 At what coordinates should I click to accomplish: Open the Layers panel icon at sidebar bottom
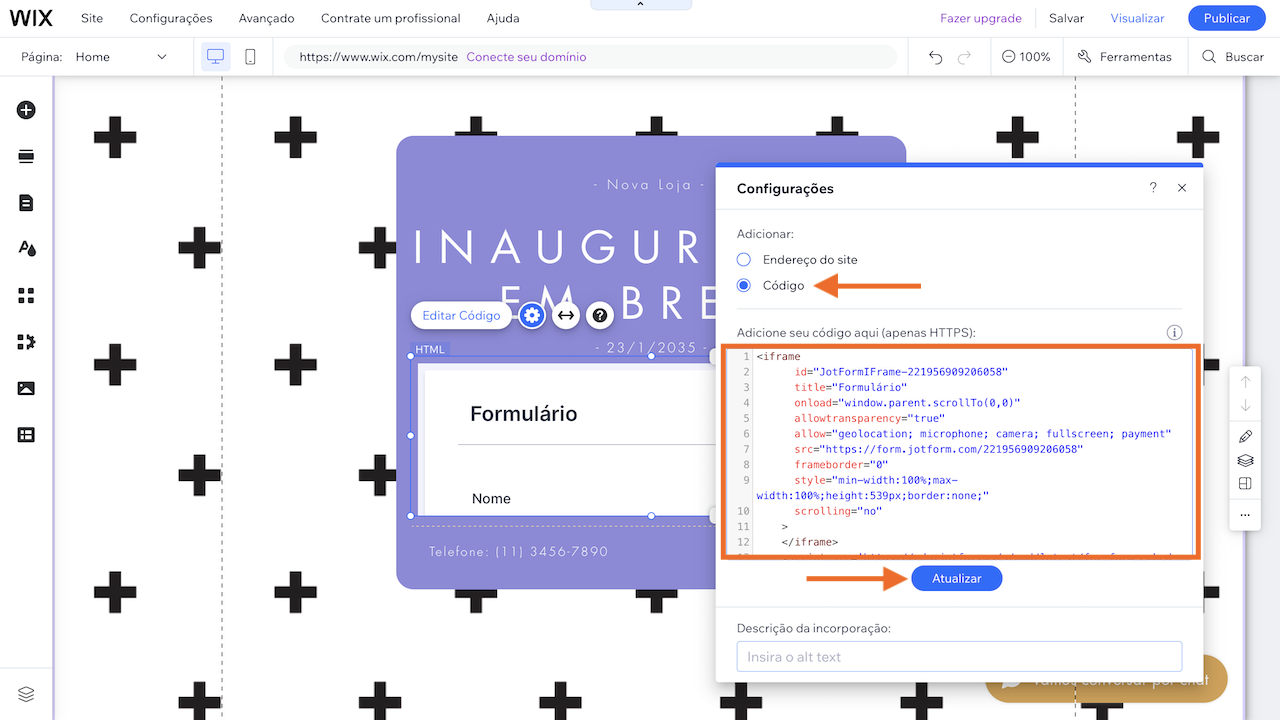pos(25,693)
